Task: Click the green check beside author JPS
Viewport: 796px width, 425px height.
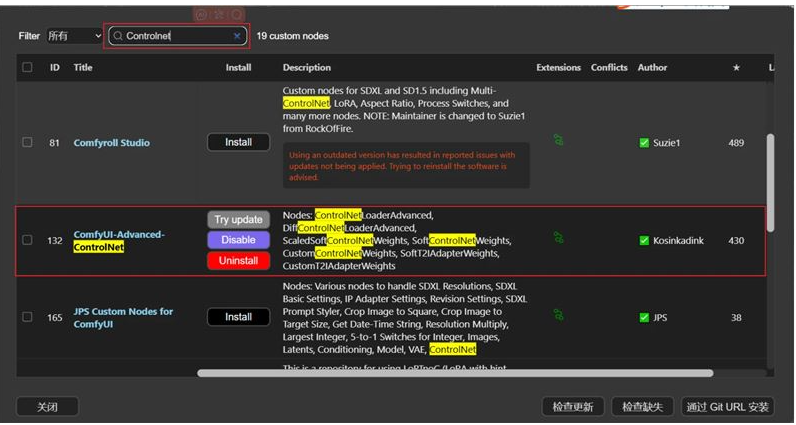Action: (644, 318)
